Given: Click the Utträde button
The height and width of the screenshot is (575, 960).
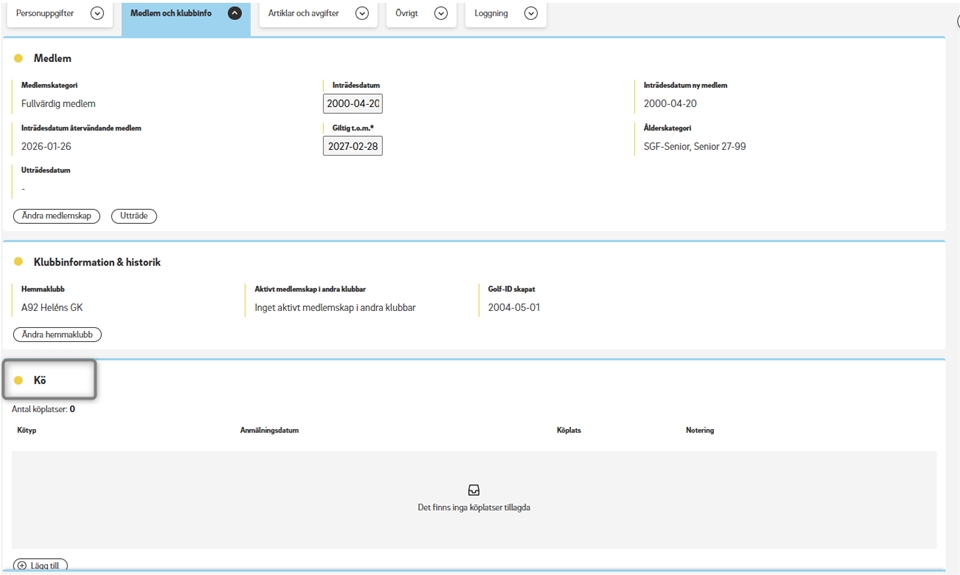Looking at the screenshot, I should click(x=133, y=216).
